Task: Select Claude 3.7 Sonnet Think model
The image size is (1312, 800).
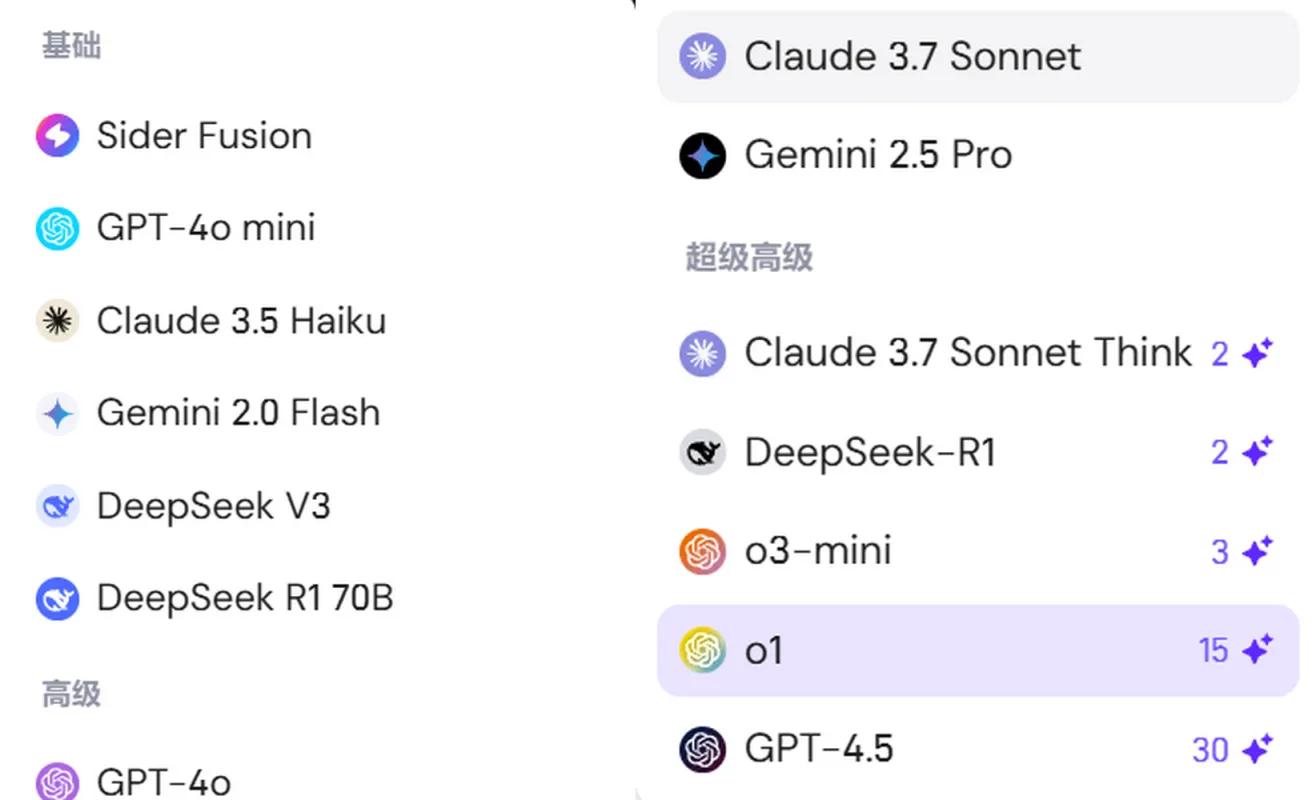Action: (x=967, y=353)
